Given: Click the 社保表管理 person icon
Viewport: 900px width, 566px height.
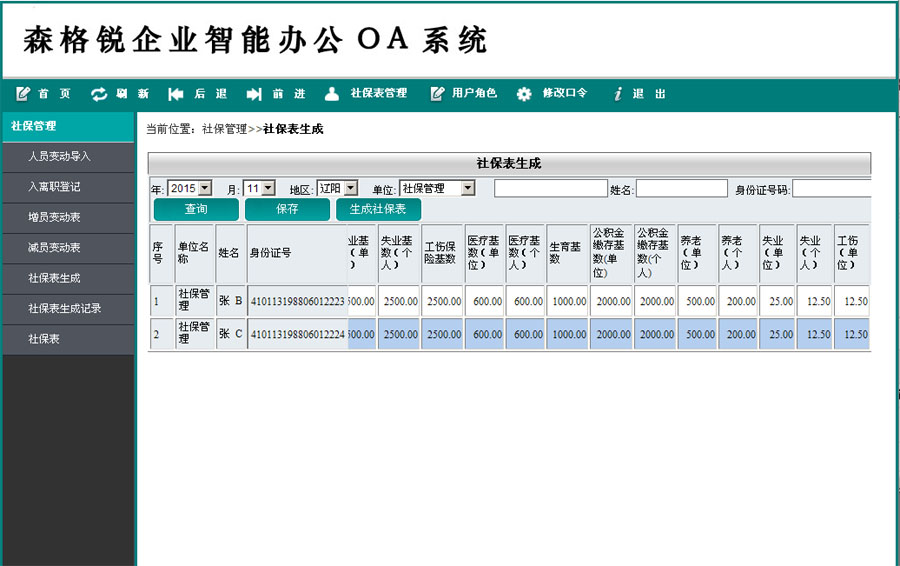Looking at the screenshot, I should coord(332,94).
